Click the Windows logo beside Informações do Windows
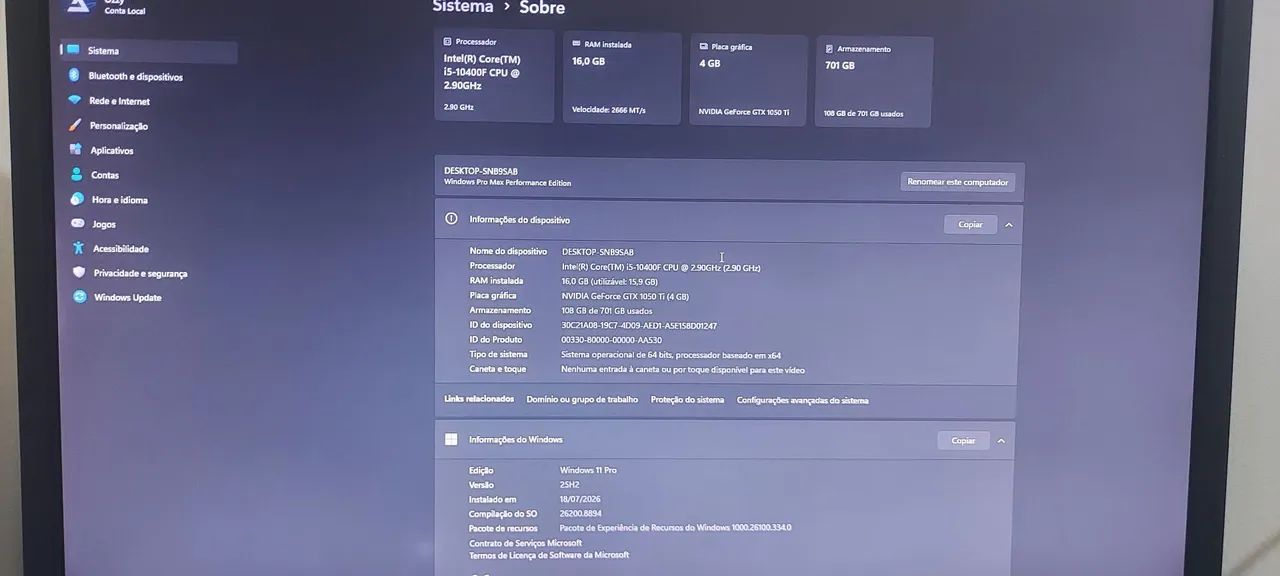The height and width of the screenshot is (576, 1280). click(x=451, y=439)
